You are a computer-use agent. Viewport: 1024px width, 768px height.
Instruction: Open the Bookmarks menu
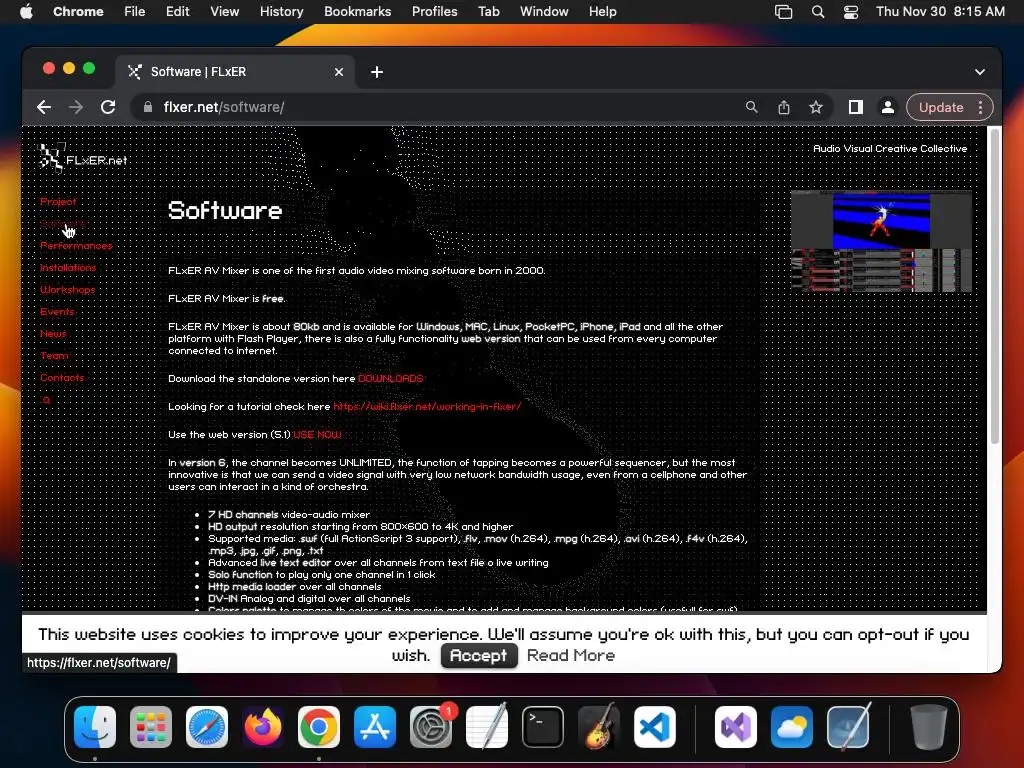coord(357,11)
